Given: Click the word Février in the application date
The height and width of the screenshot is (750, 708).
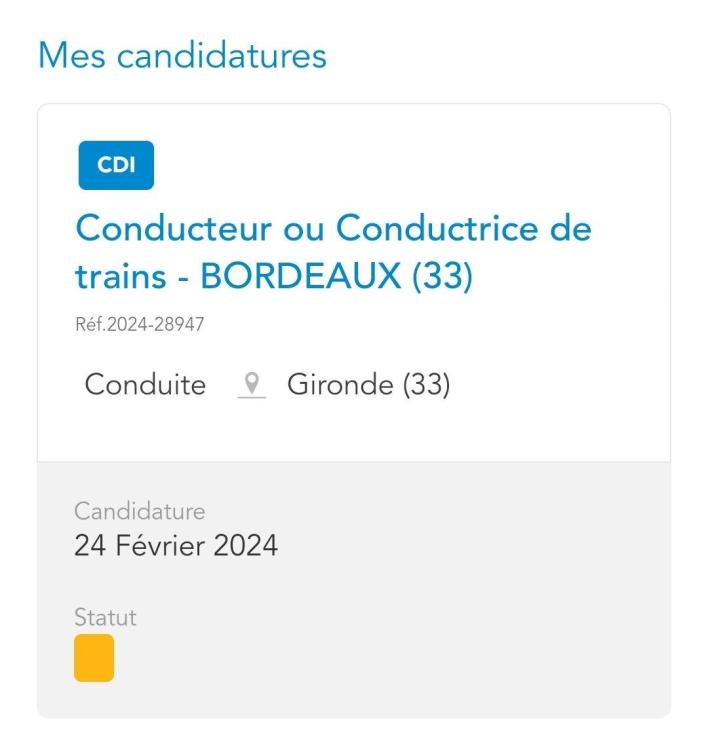Looking at the screenshot, I should pos(161,546).
